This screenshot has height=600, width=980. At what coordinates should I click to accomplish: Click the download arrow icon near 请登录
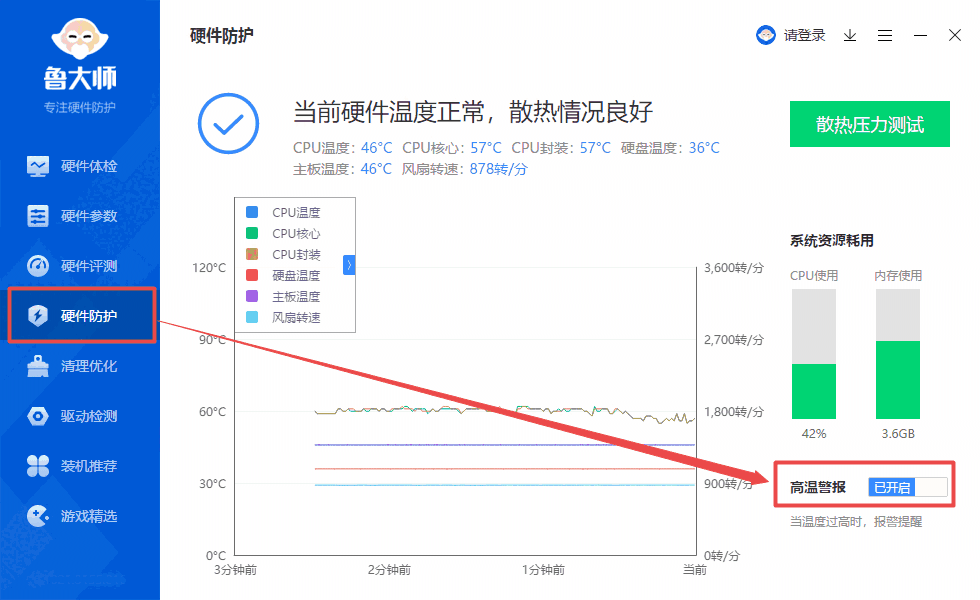click(849, 35)
